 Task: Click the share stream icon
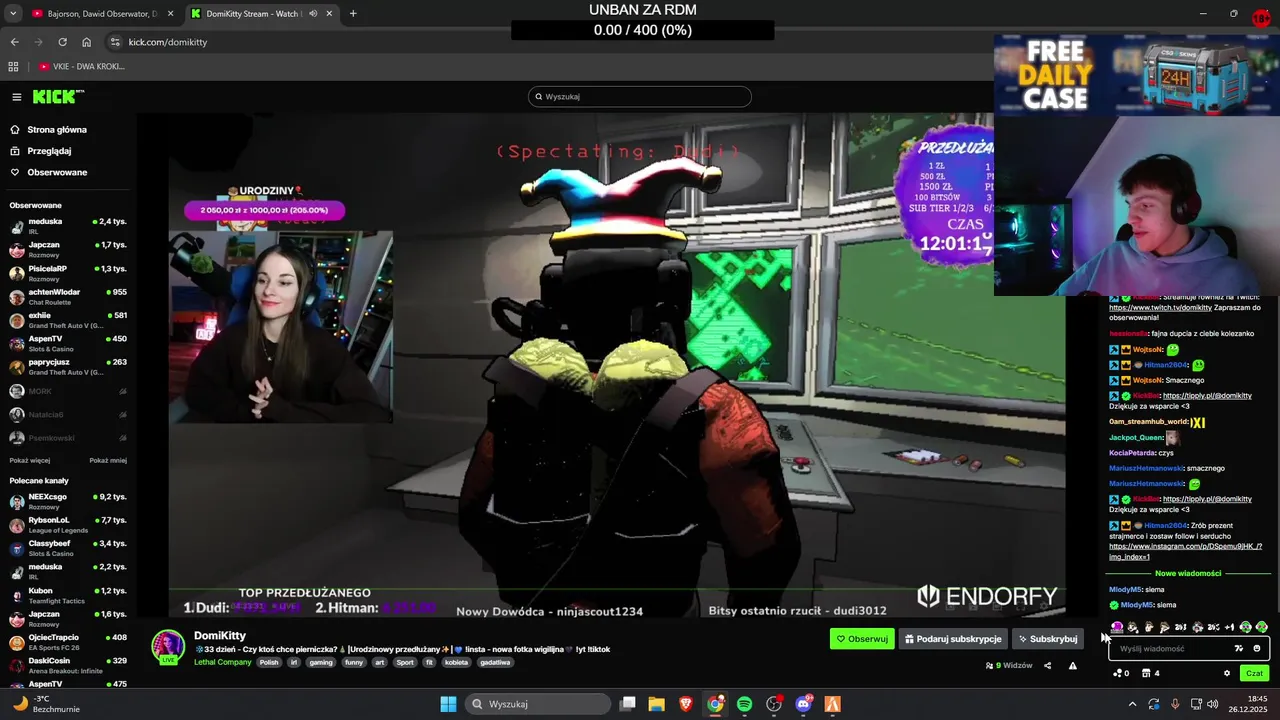coord(1048,666)
